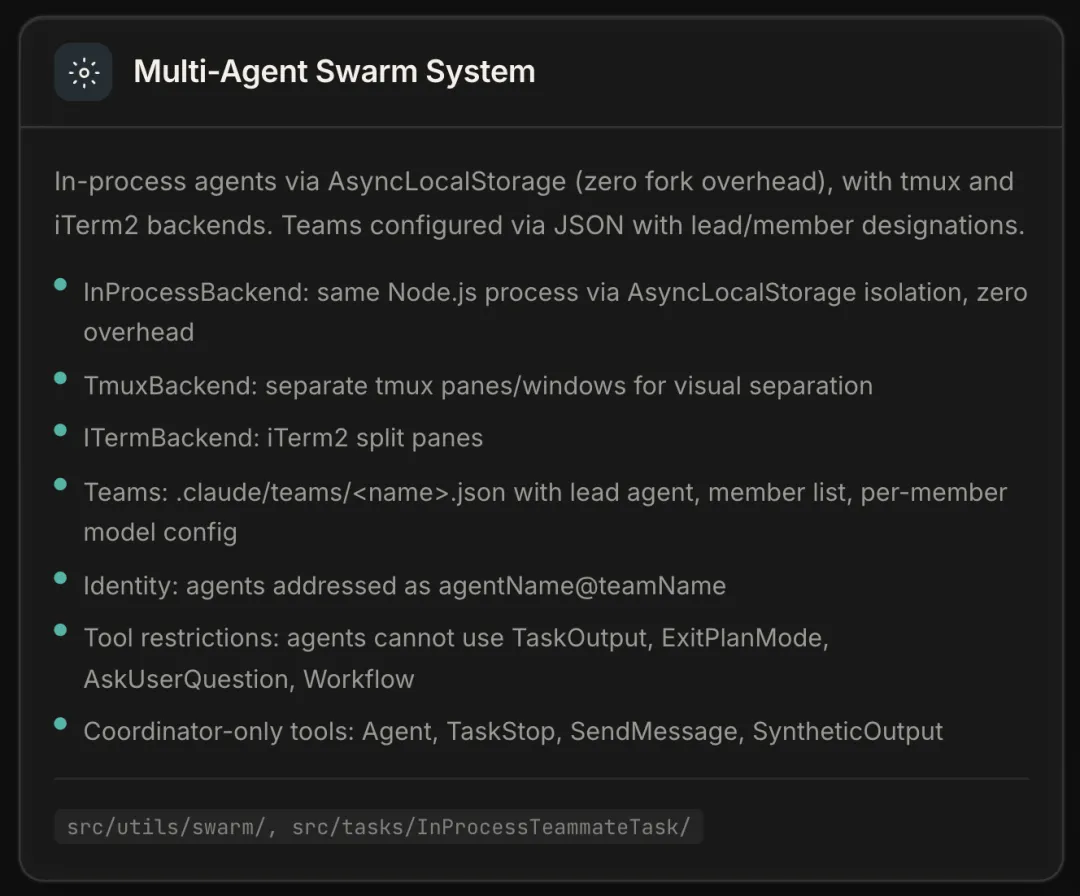Click the In-process agents description paragraph

pyautogui.click(x=539, y=203)
